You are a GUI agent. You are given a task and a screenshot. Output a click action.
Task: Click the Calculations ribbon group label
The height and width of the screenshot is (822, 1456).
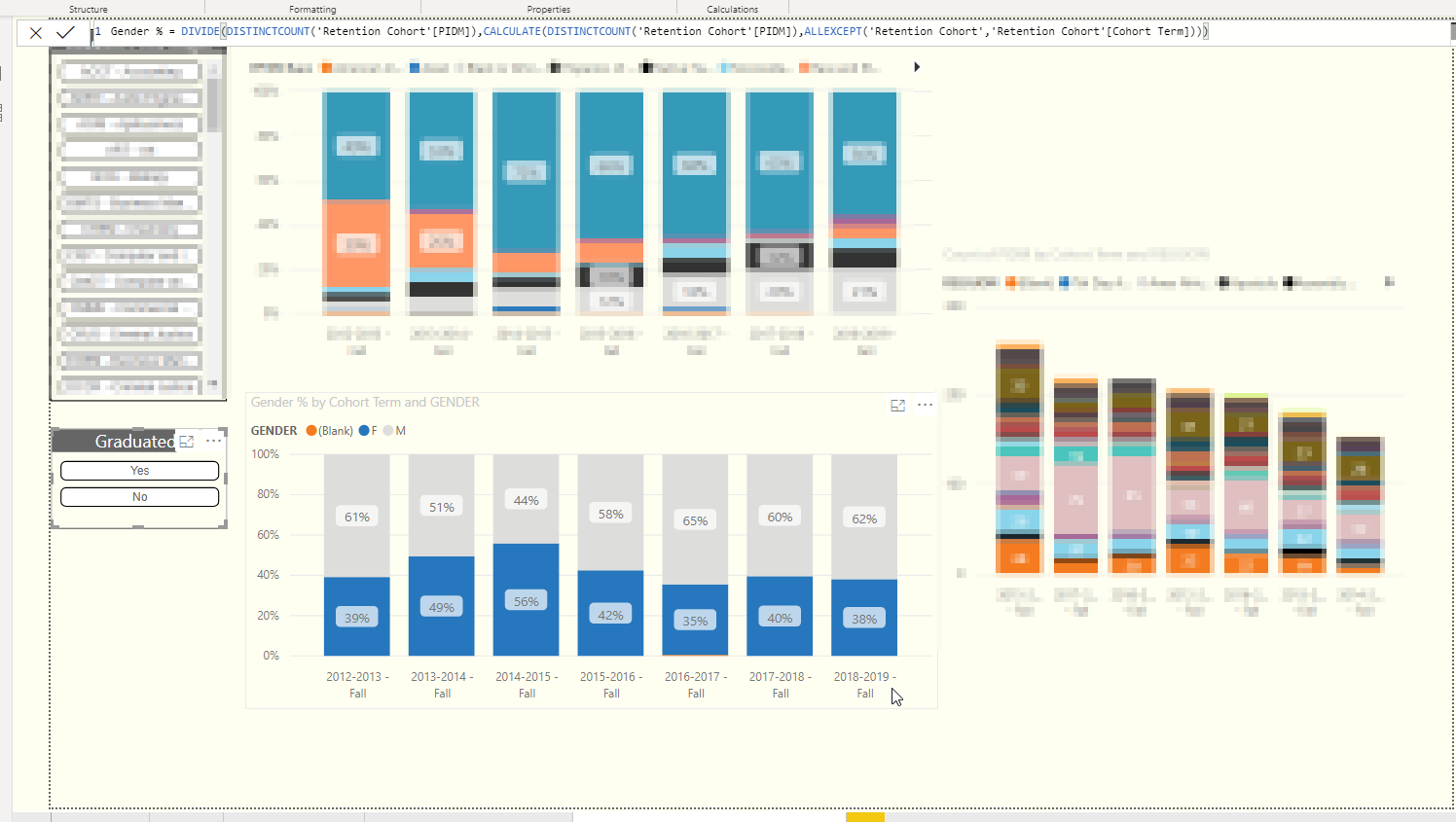click(x=732, y=10)
